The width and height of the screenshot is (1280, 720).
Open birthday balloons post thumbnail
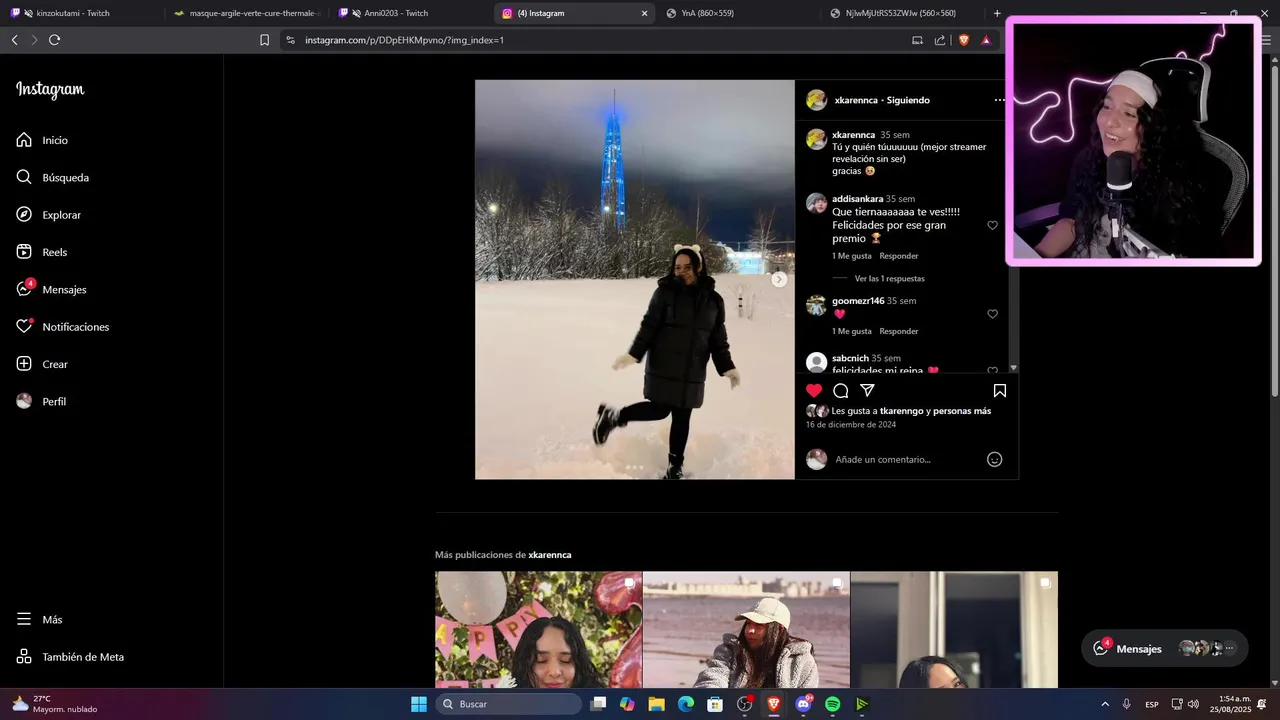pos(538,629)
